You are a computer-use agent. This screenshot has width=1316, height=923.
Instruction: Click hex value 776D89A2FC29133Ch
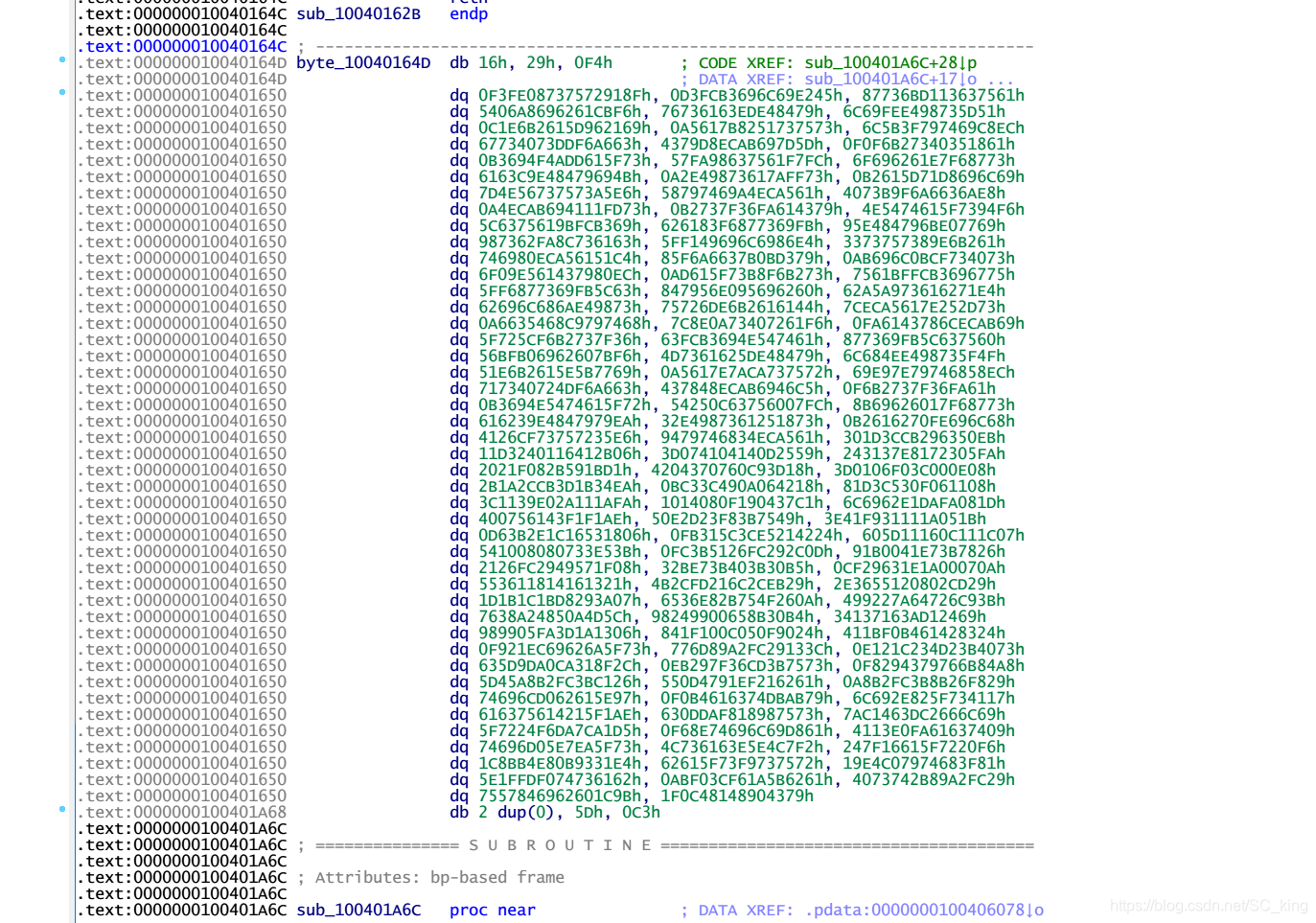(x=751, y=649)
